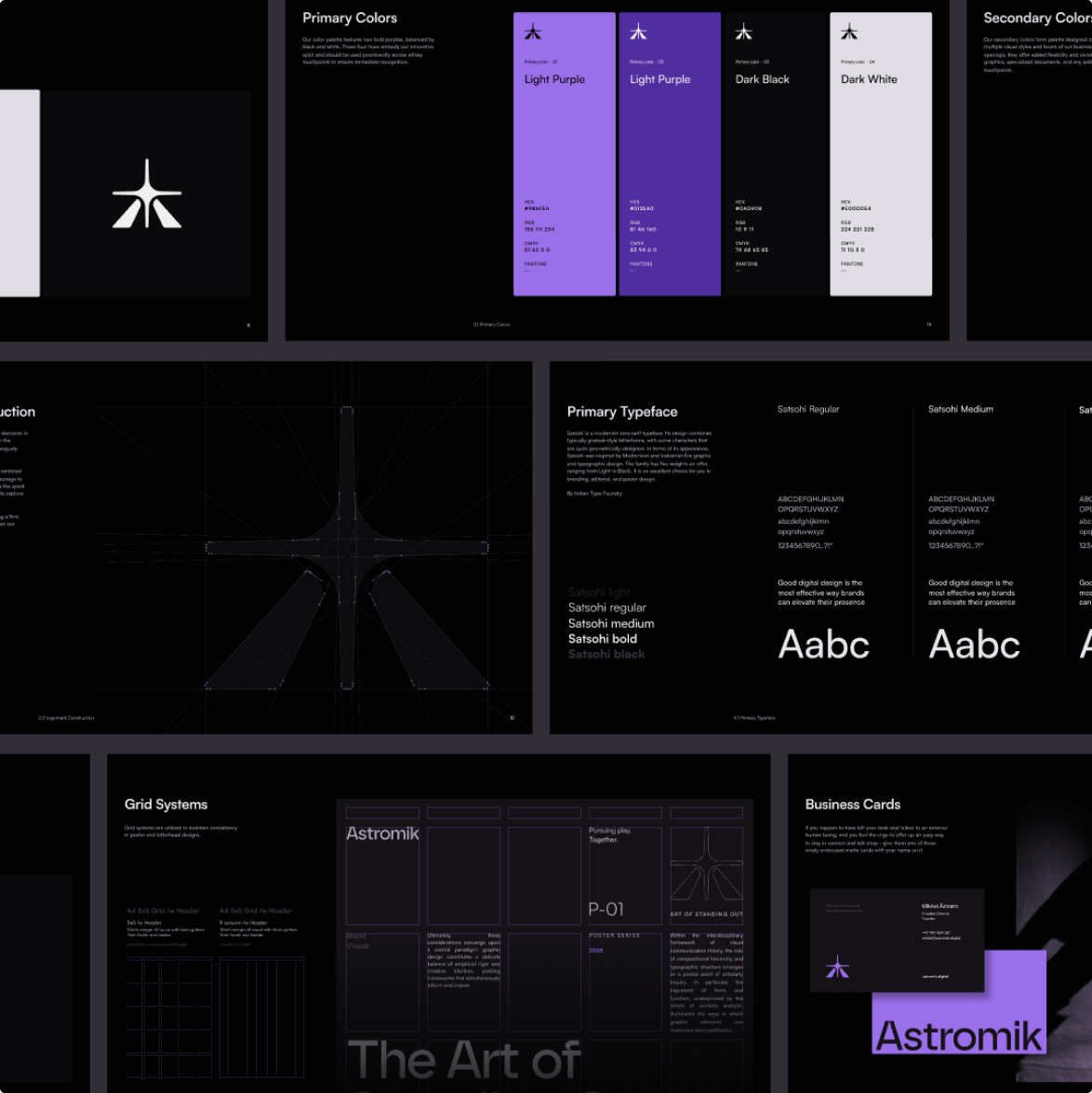Image resolution: width=1092 pixels, height=1093 pixels.
Task: Click the Business Cards heading
Action: pyautogui.click(x=853, y=805)
